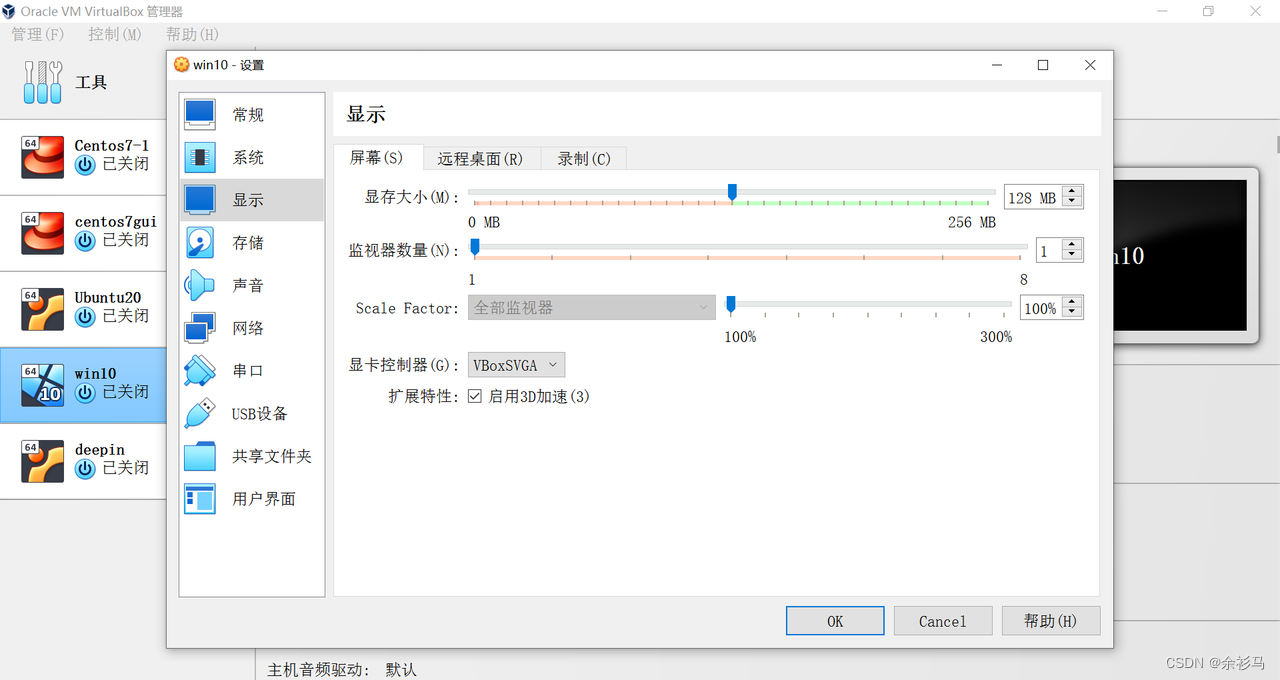Click the VirtualBox logo in title bar
Screen dimensions: 1280x680
coord(9,11)
